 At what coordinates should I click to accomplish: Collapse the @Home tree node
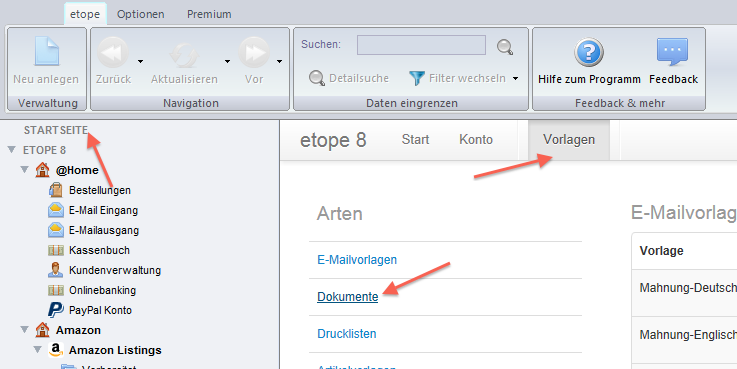pyautogui.click(x=24, y=169)
